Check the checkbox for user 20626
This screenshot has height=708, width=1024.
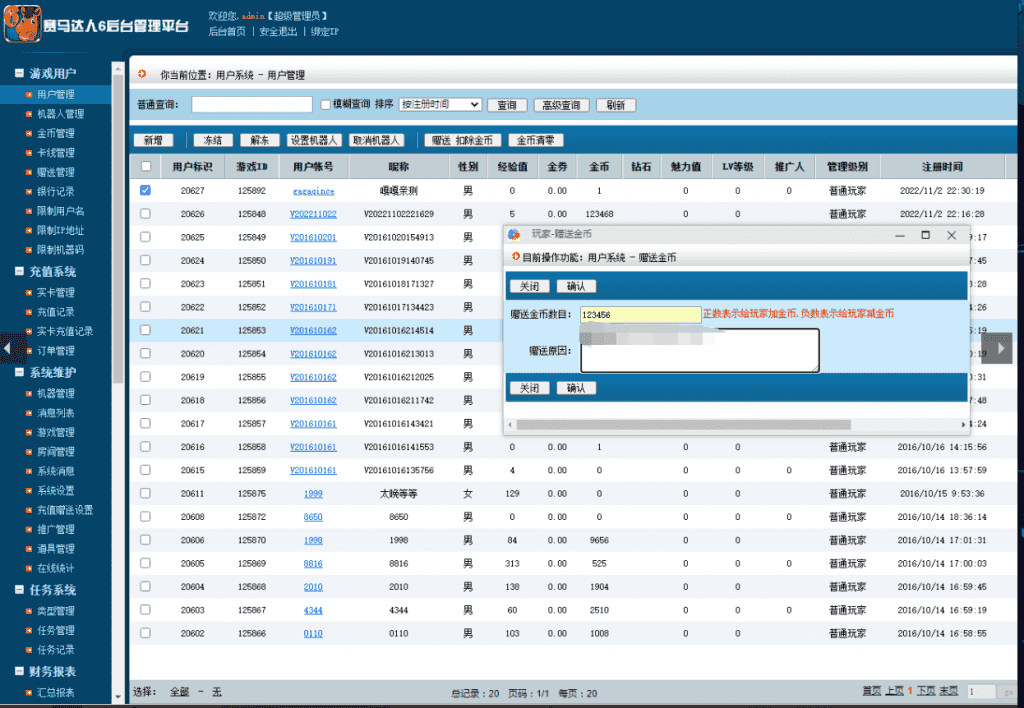pyautogui.click(x=146, y=214)
